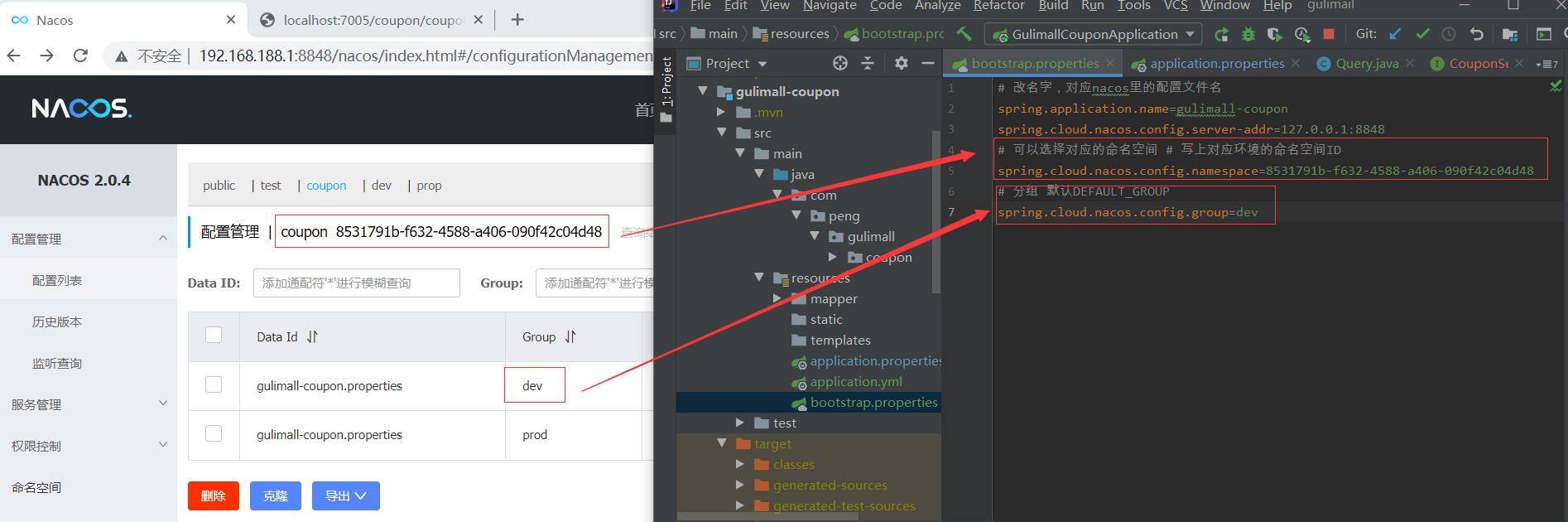Close the Query.java editor tab

[1410, 63]
